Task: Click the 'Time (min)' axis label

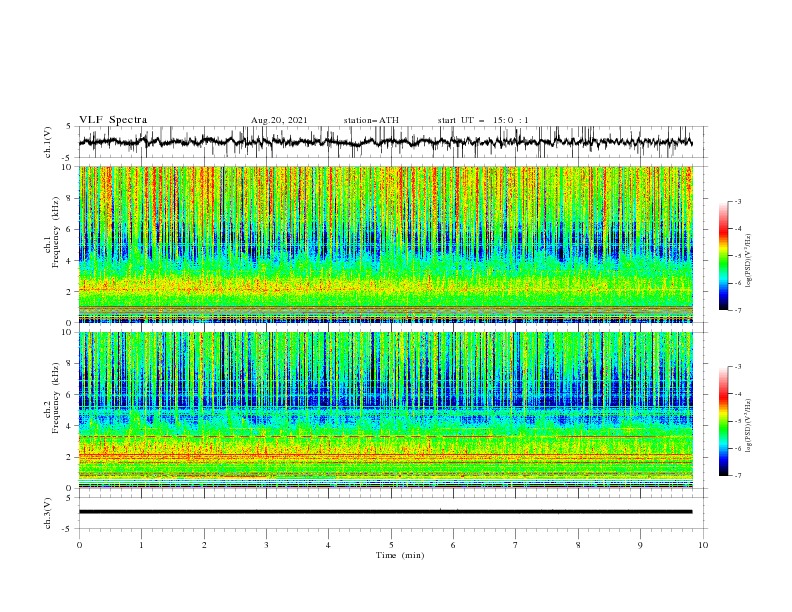Action: click(x=400, y=555)
